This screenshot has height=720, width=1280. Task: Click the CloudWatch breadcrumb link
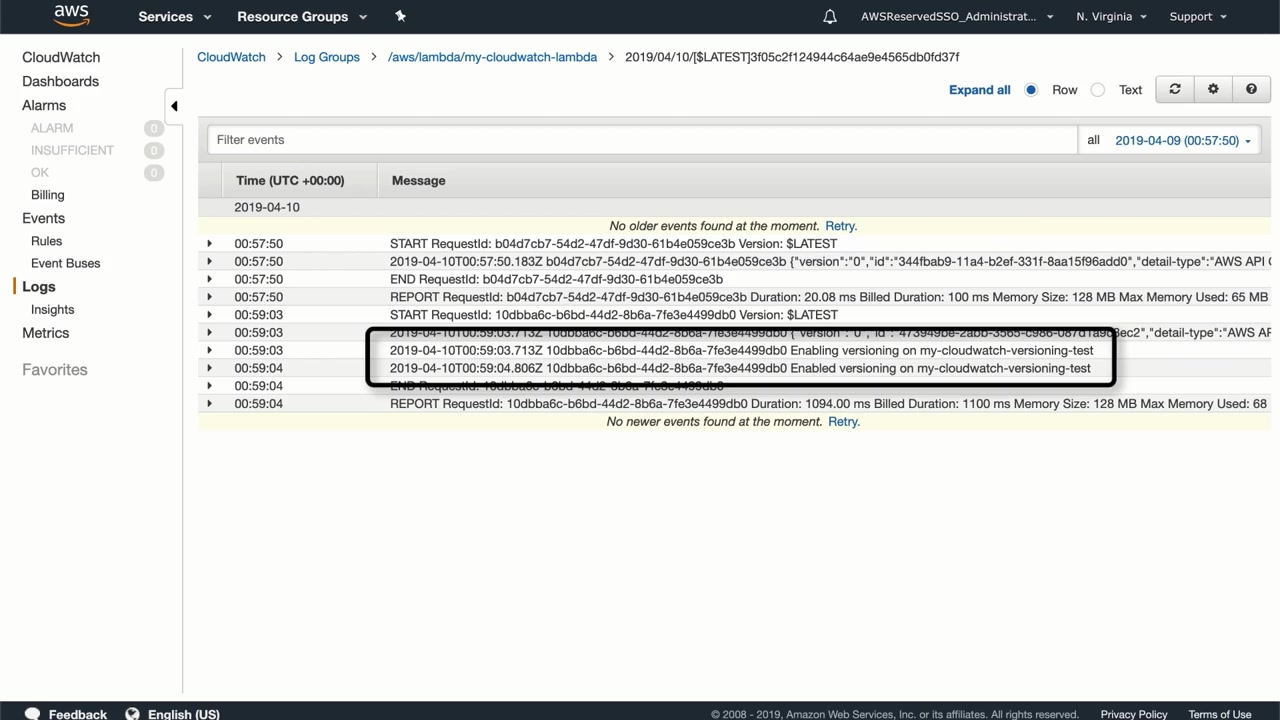coord(231,57)
